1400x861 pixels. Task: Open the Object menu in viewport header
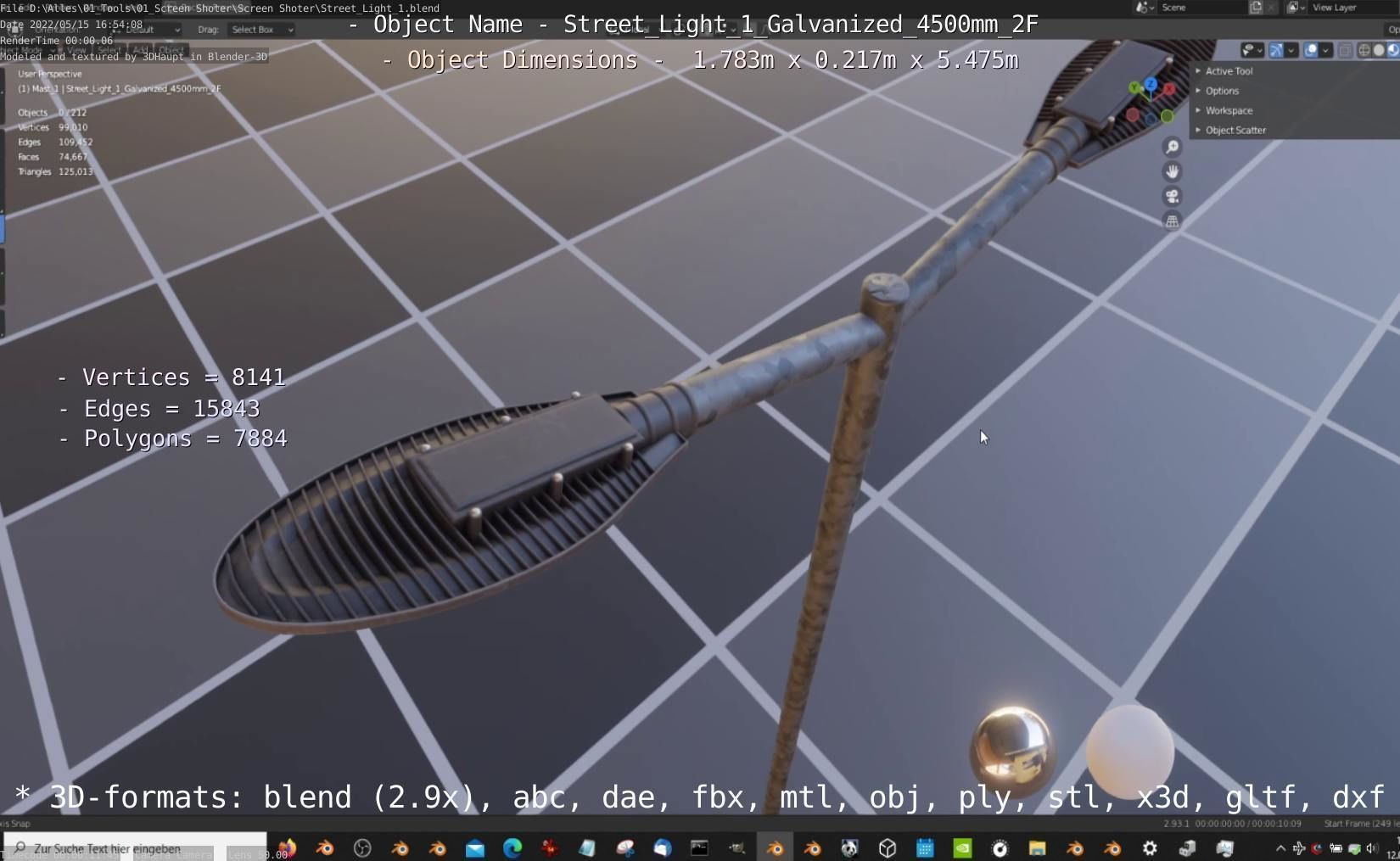pyautogui.click(x=171, y=50)
